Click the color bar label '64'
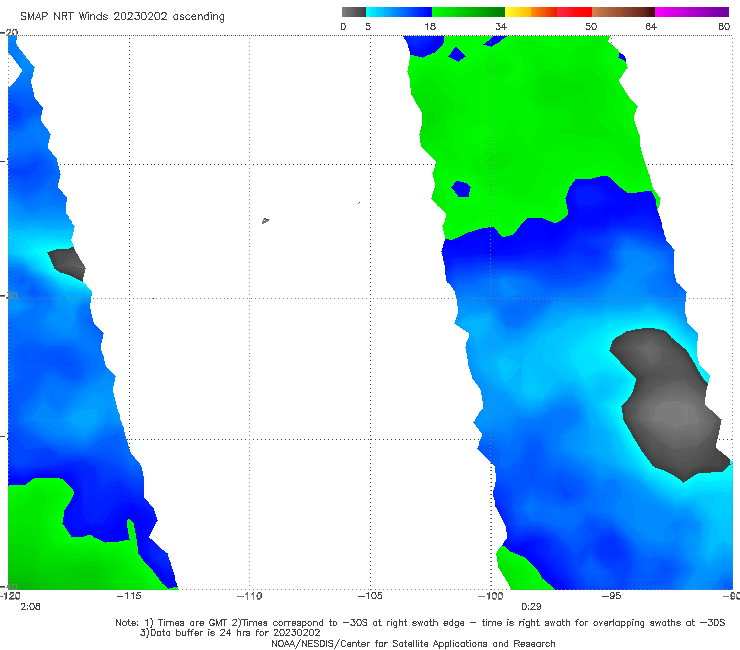The image size is (740, 650). point(651,26)
